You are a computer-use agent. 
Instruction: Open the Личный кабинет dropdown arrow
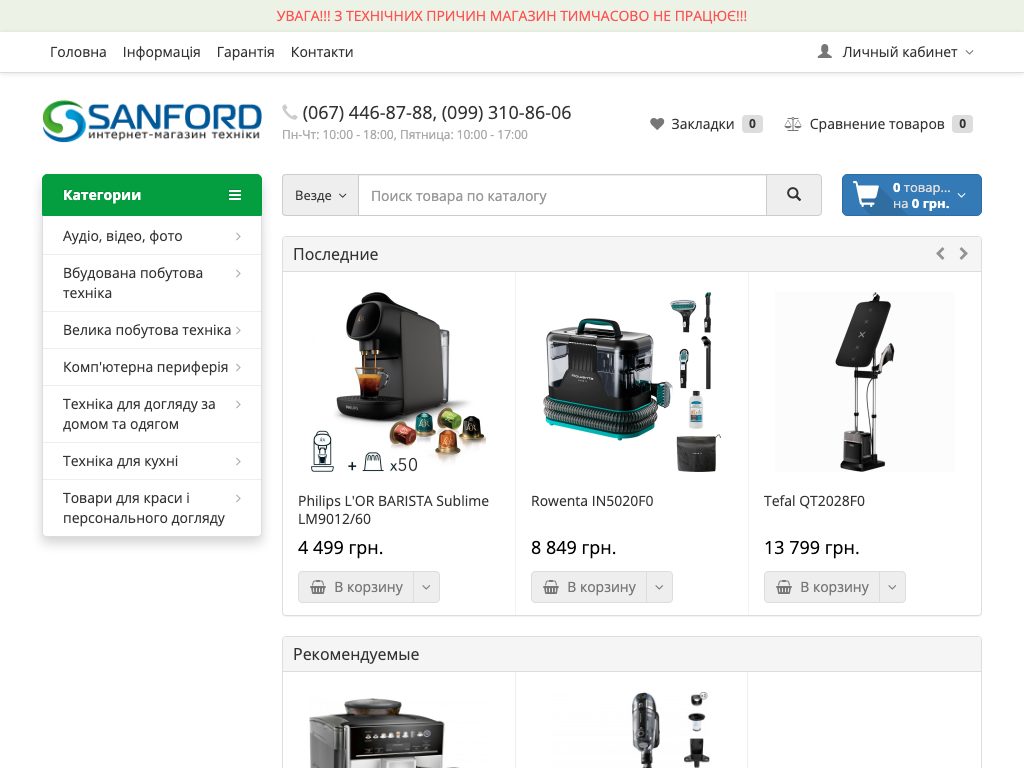click(969, 52)
